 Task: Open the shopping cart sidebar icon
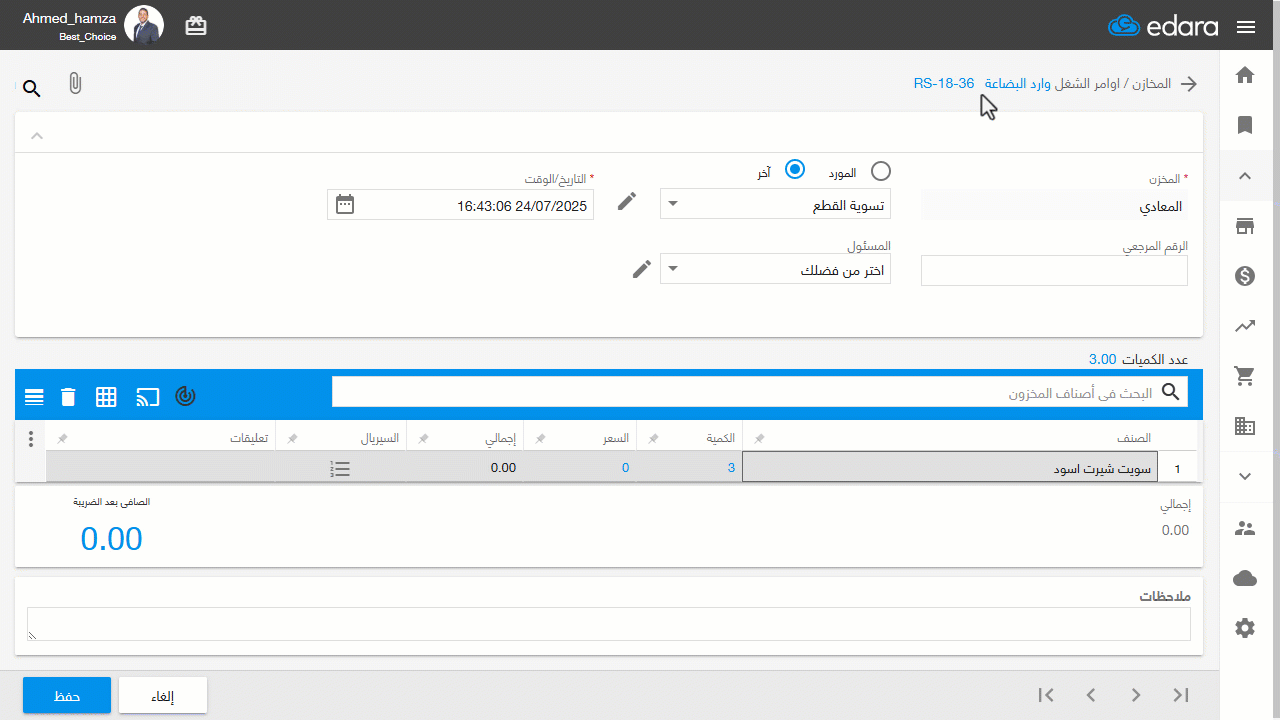(1245, 376)
